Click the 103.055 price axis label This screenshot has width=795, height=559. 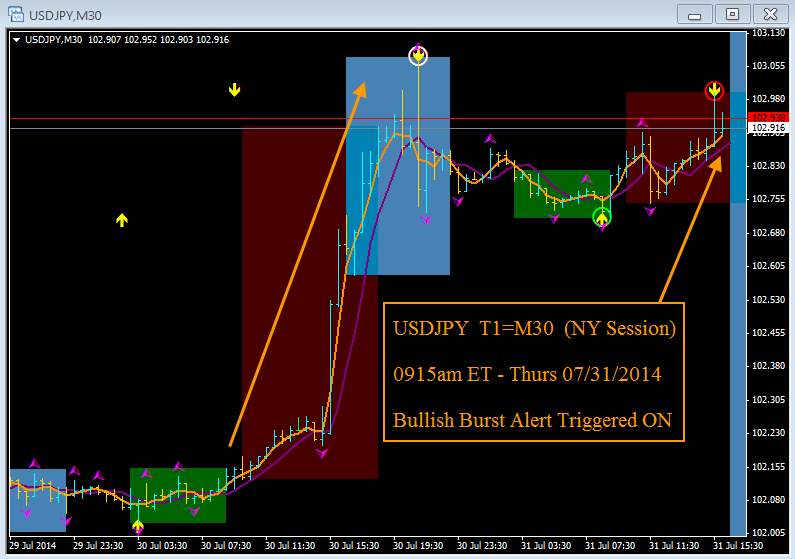pos(768,66)
